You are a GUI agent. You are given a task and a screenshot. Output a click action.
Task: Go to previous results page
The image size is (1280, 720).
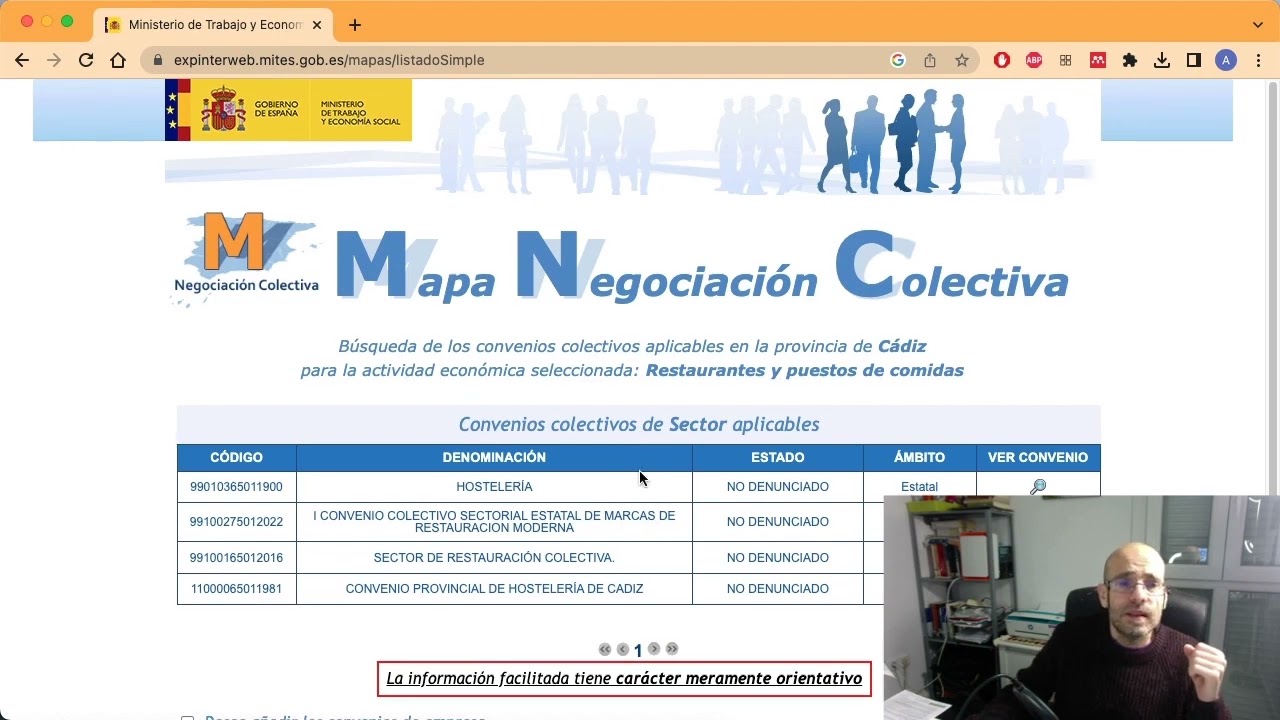623,649
